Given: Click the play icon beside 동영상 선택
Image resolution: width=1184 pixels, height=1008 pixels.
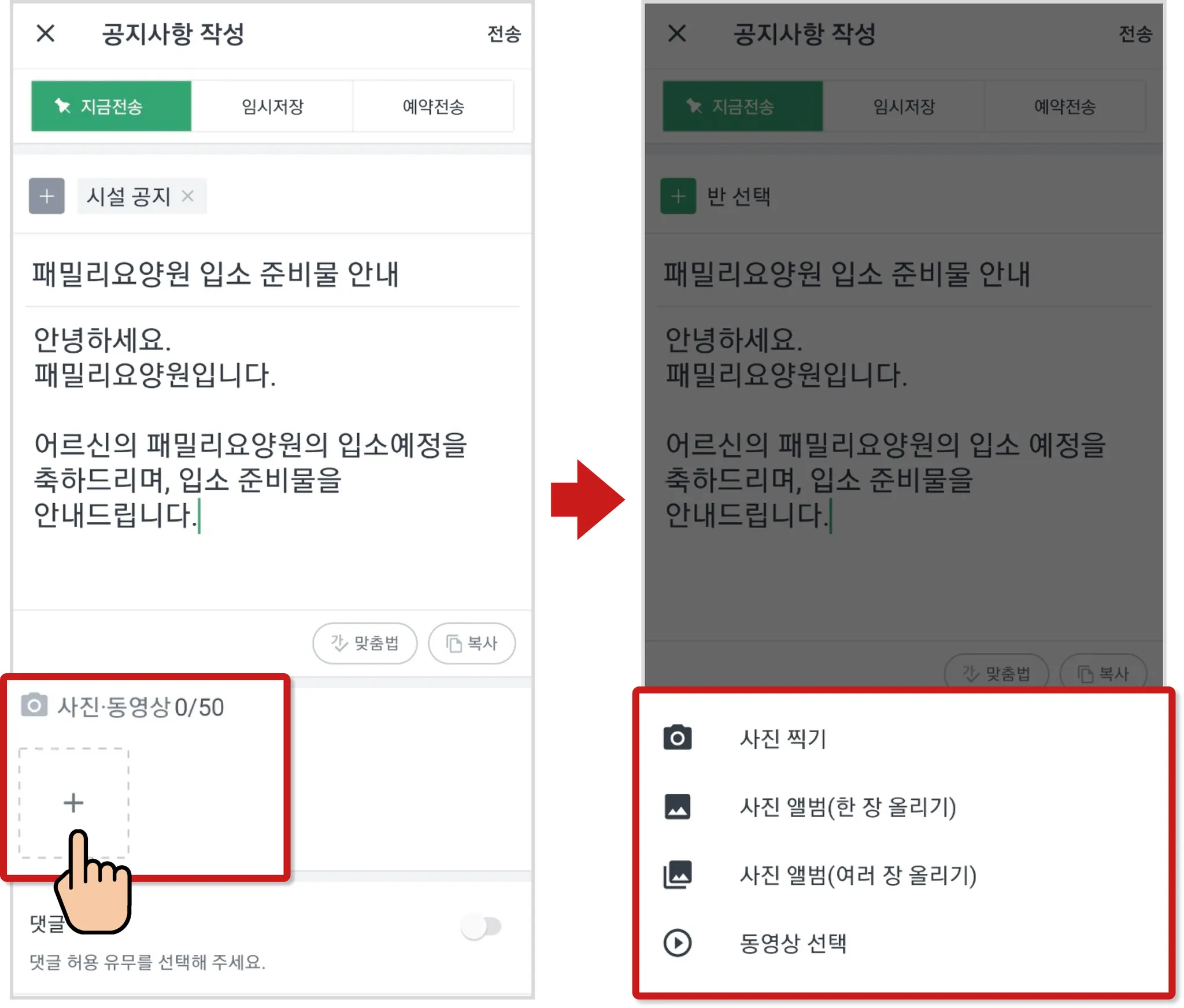Looking at the screenshot, I should point(678,943).
